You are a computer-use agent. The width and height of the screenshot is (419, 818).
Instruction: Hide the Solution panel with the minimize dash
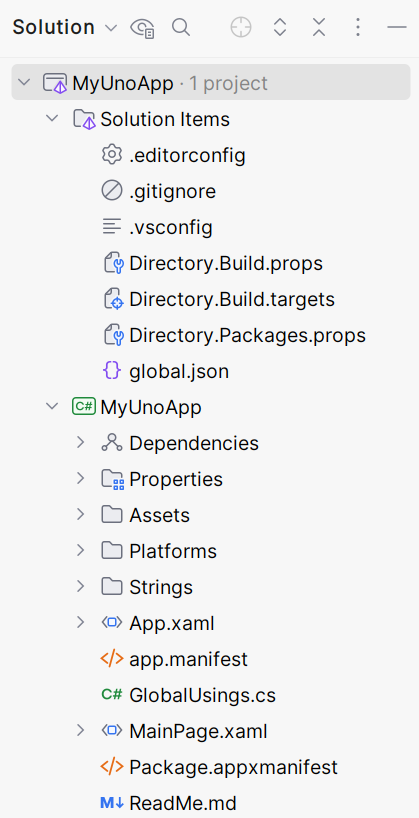[x=397, y=27]
